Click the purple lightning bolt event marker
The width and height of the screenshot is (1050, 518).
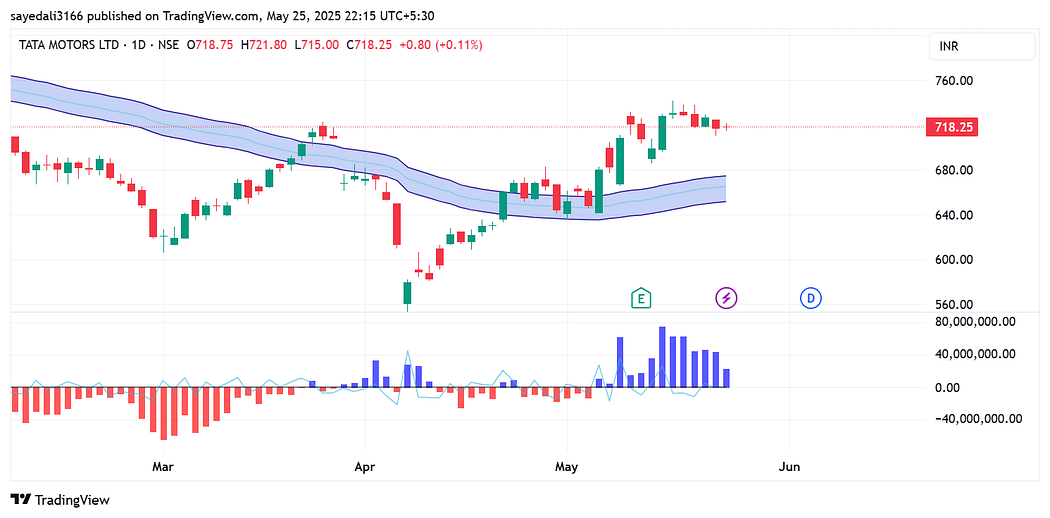point(727,298)
